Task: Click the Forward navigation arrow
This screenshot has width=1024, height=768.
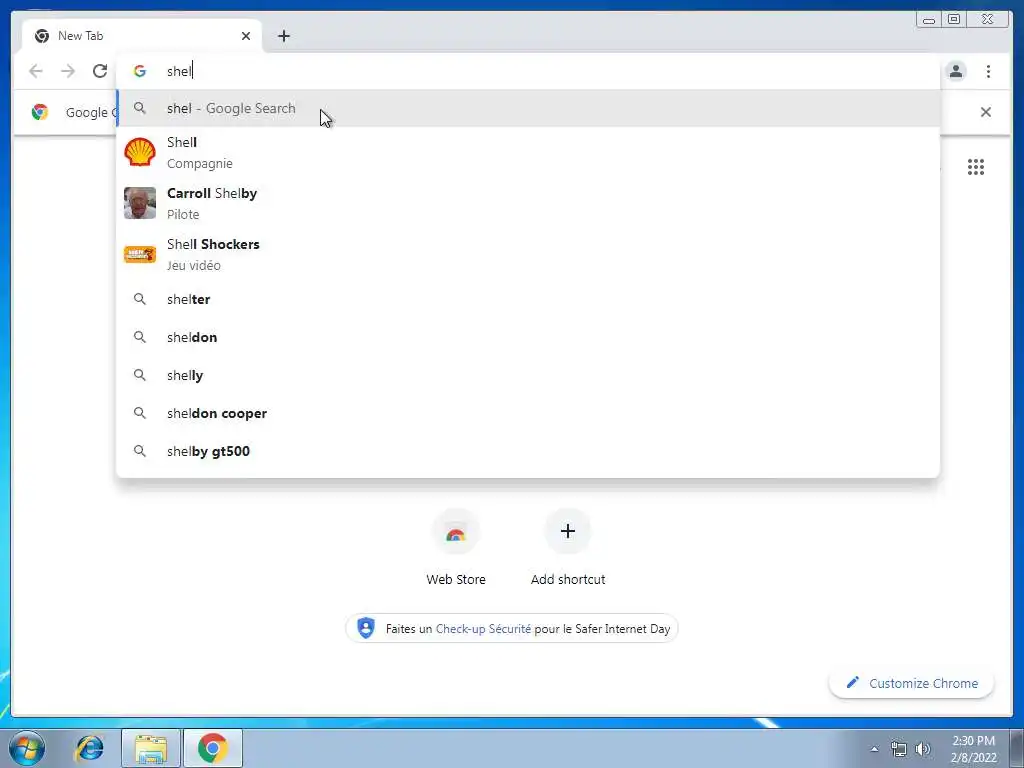Action: pos(68,71)
